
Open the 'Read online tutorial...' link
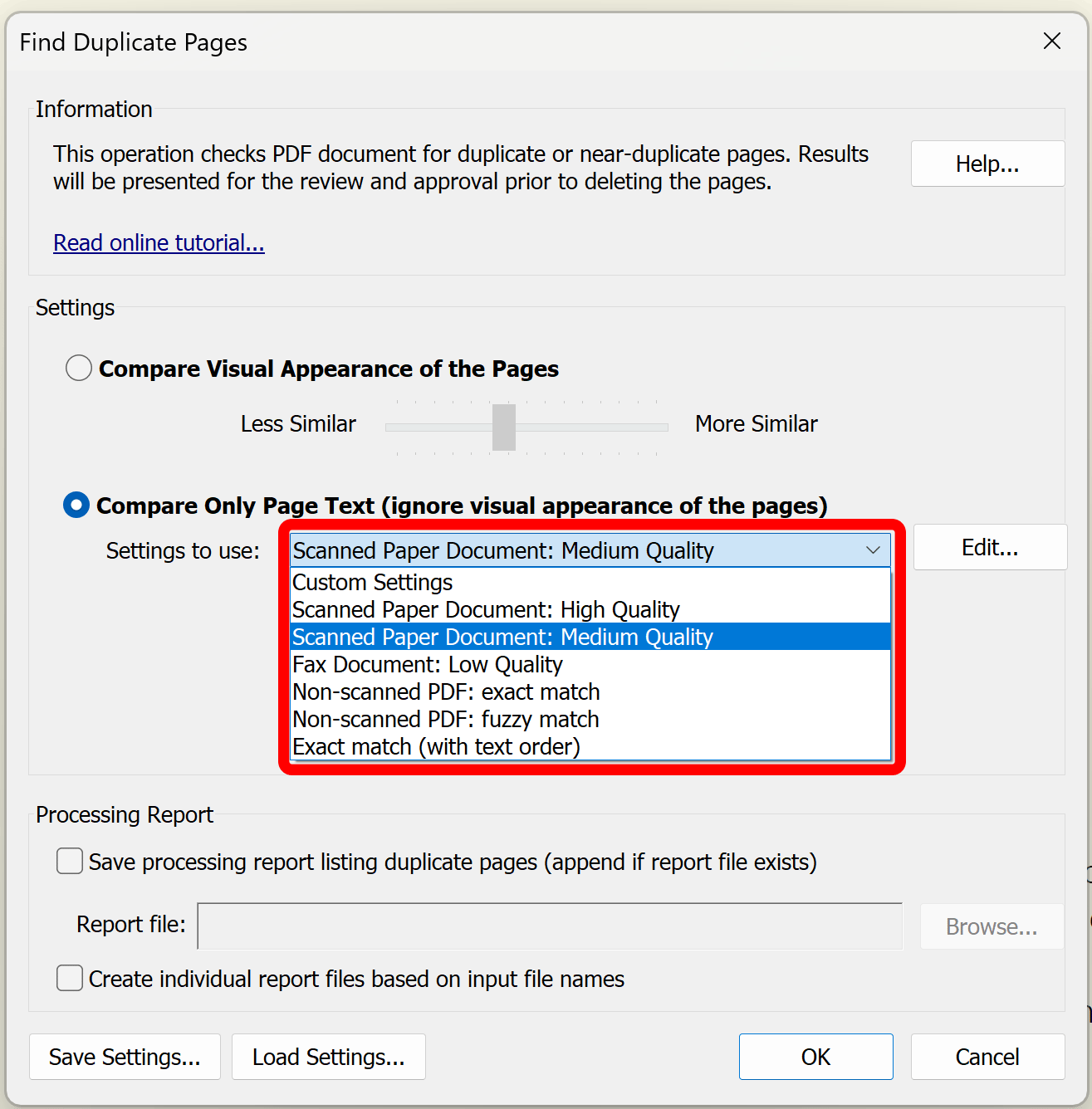[159, 242]
